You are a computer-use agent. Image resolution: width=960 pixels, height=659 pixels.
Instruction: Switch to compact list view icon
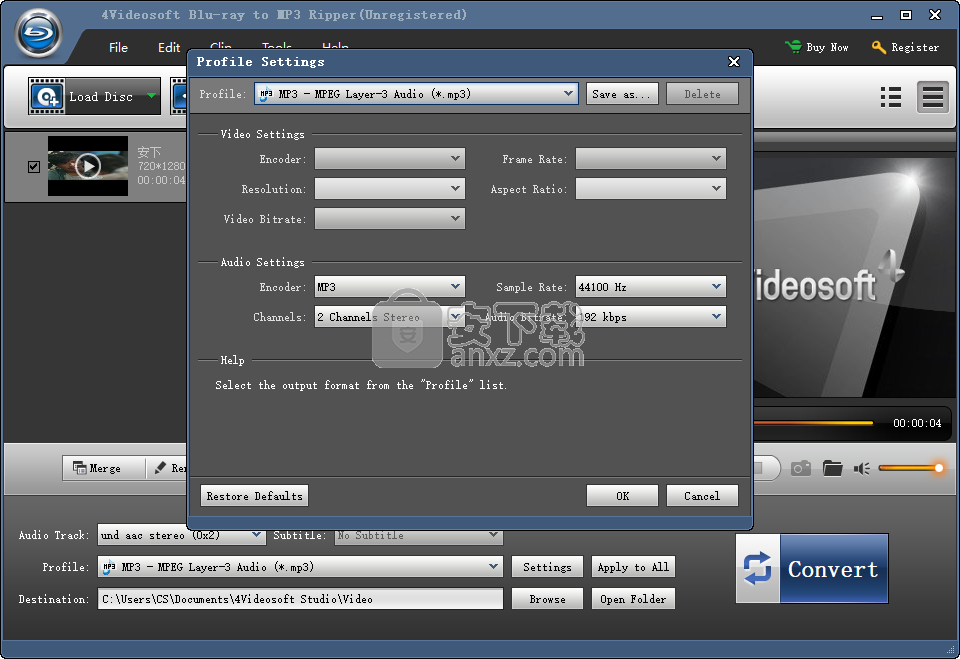[932, 97]
